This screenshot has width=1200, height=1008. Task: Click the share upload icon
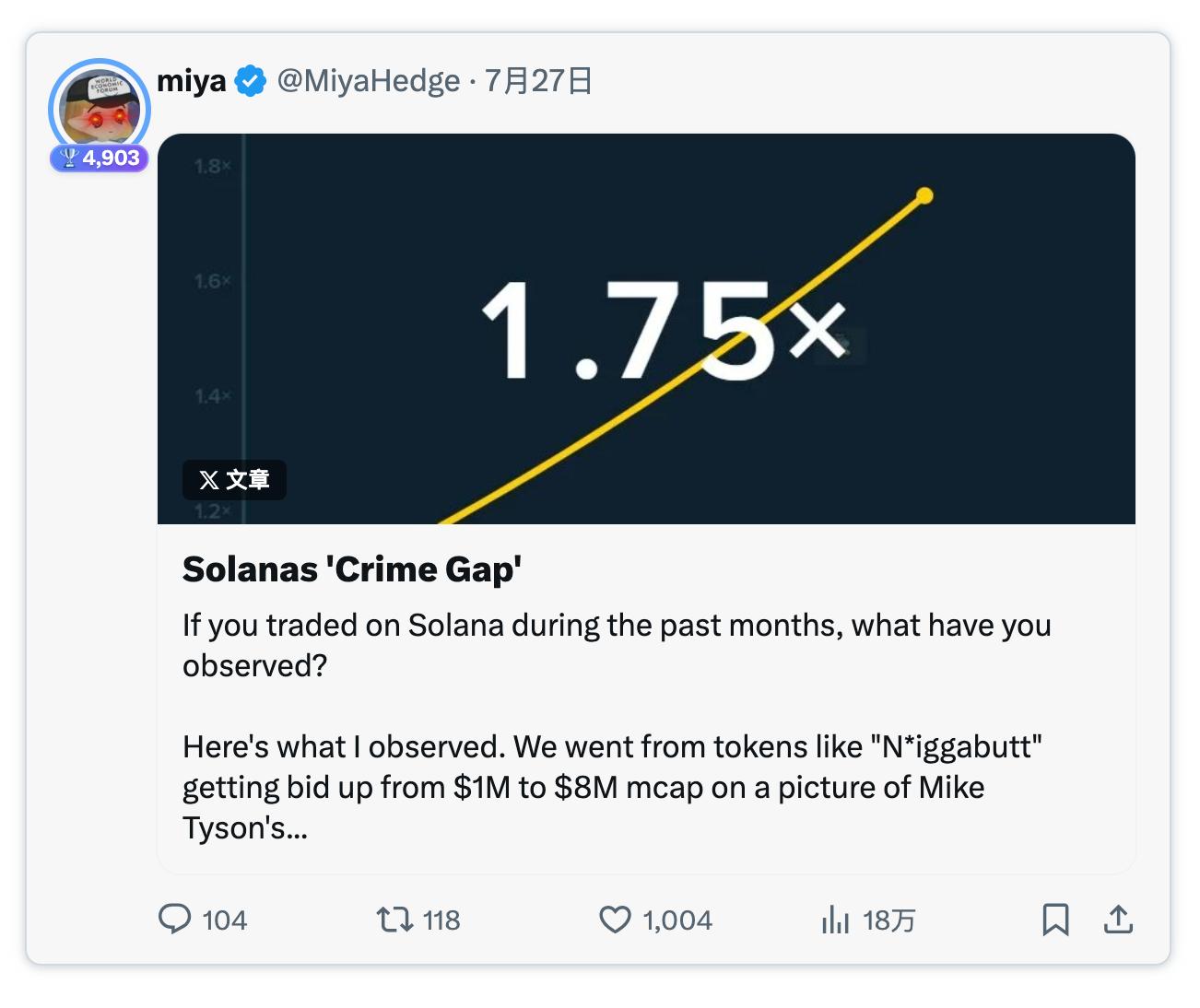point(1118,919)
